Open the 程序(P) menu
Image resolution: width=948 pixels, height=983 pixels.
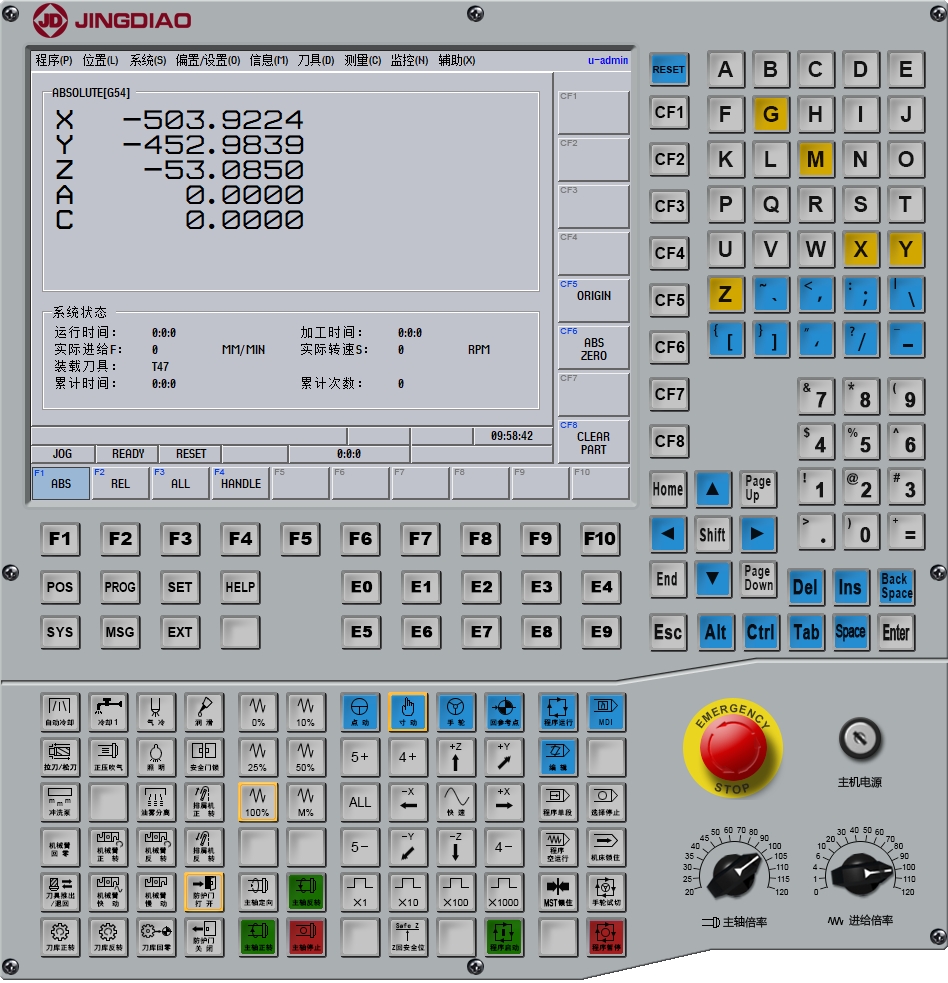[x=54, y=60]
